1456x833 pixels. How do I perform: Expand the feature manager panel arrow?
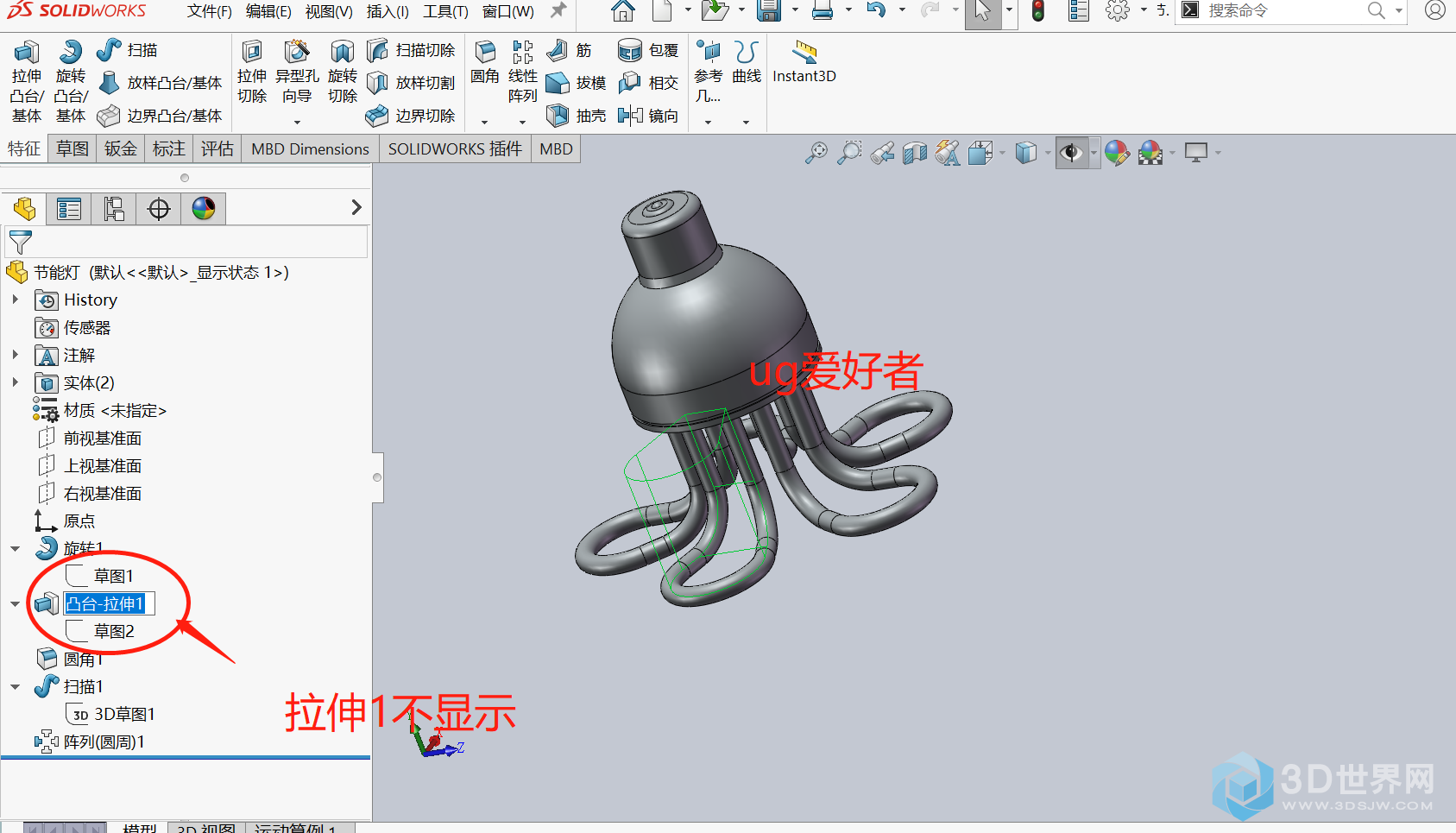coord(356,207)
